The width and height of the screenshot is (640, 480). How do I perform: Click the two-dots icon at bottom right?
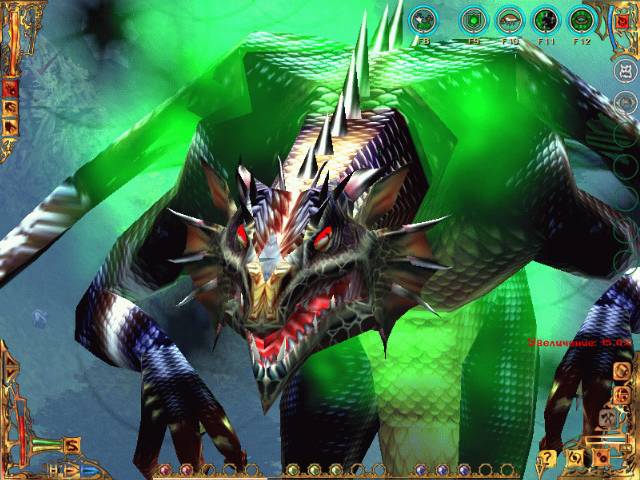[x=601, y=458]
